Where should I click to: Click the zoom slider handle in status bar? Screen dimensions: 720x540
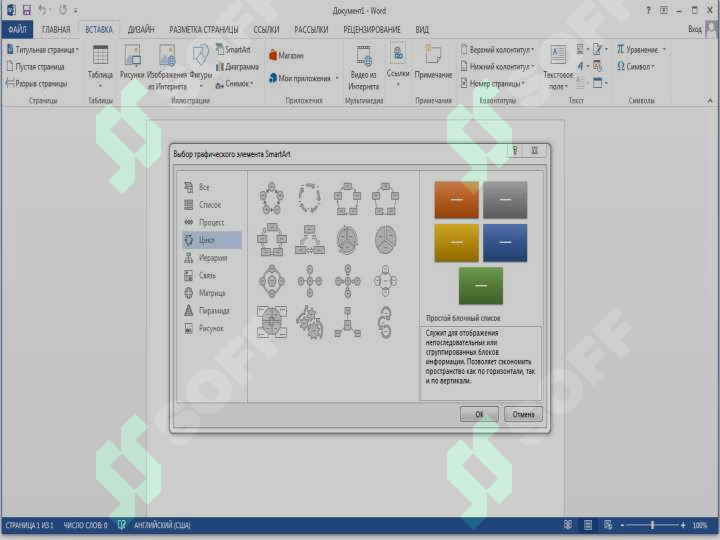tap(652, 525)
